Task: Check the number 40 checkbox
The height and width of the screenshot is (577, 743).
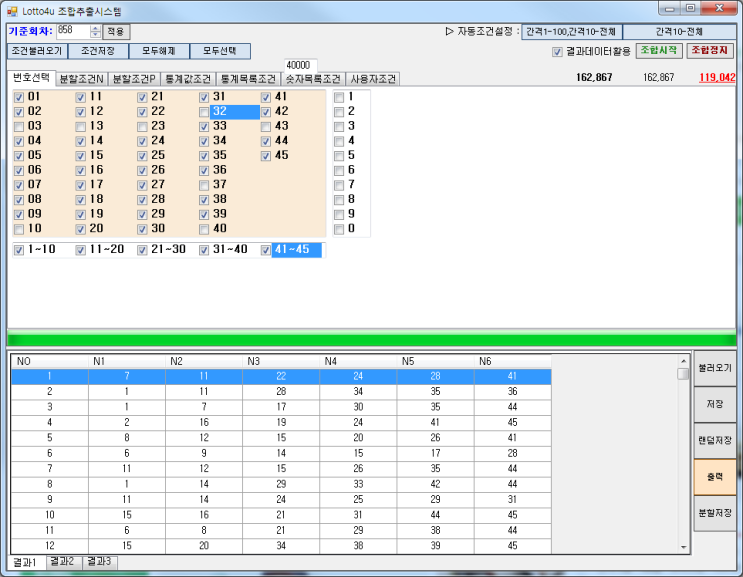Action: pos(204,230)
